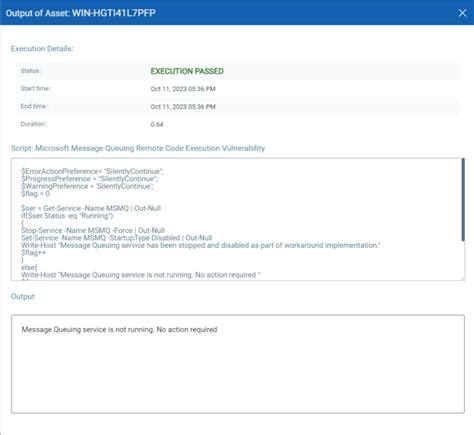Click the Stop-Service -Name MSMQ line
The image size is (474, 435).
click(x=93, y=230)
